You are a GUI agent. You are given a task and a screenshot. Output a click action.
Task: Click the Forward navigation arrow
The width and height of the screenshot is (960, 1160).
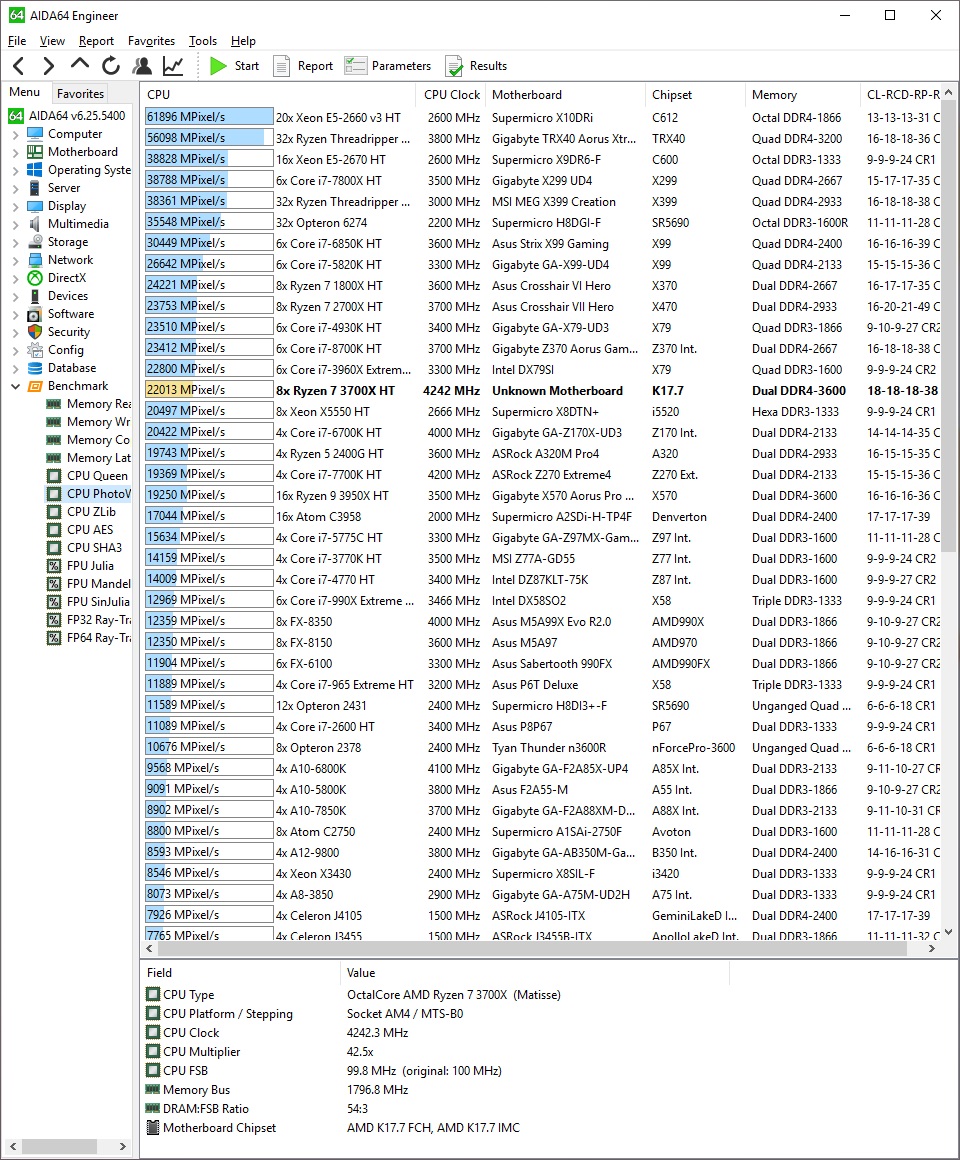tap(48, 66)
